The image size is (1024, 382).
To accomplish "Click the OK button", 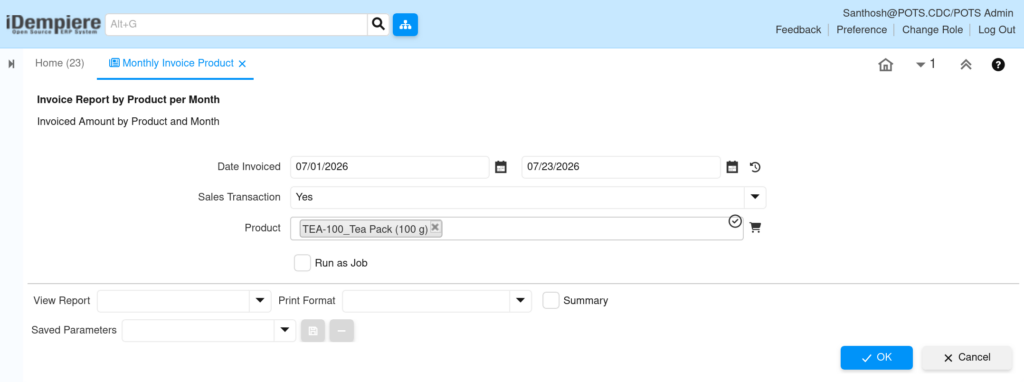I will coord(876,357).
